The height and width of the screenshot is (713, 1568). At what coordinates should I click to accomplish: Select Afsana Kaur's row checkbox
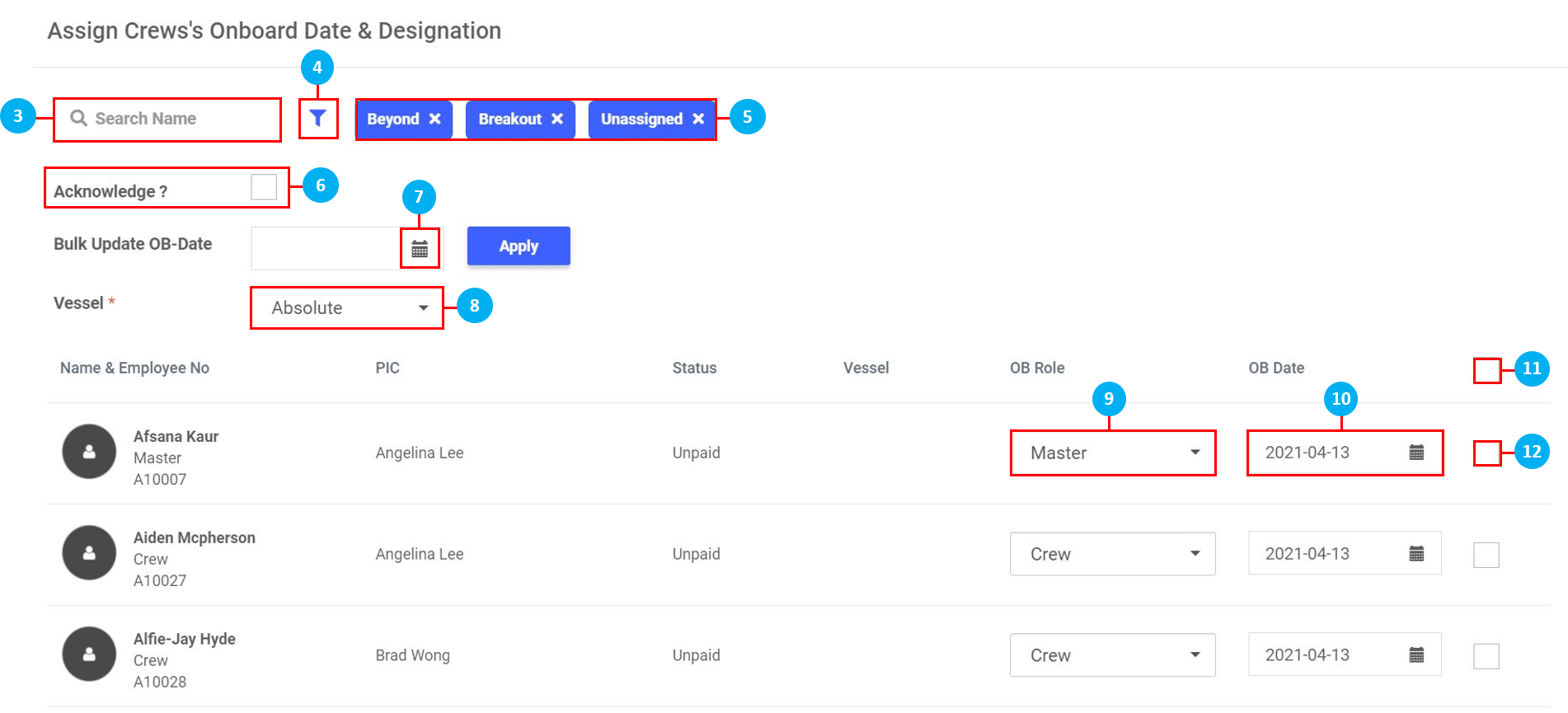tap(1486, 453)
